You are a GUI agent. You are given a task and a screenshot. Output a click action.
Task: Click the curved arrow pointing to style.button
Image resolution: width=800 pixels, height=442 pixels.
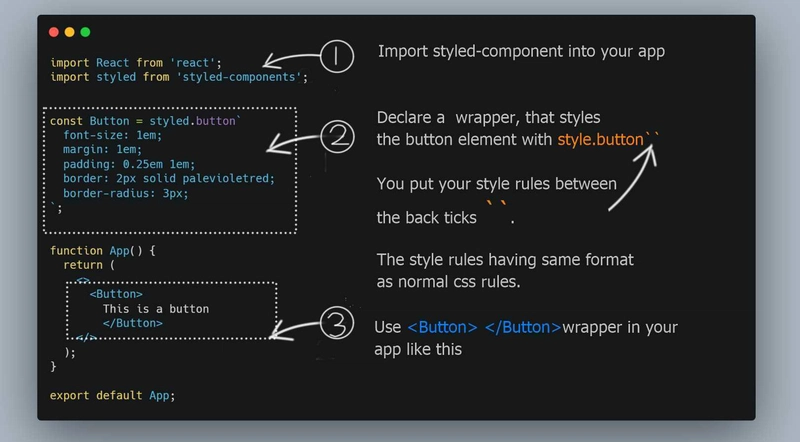633,177
